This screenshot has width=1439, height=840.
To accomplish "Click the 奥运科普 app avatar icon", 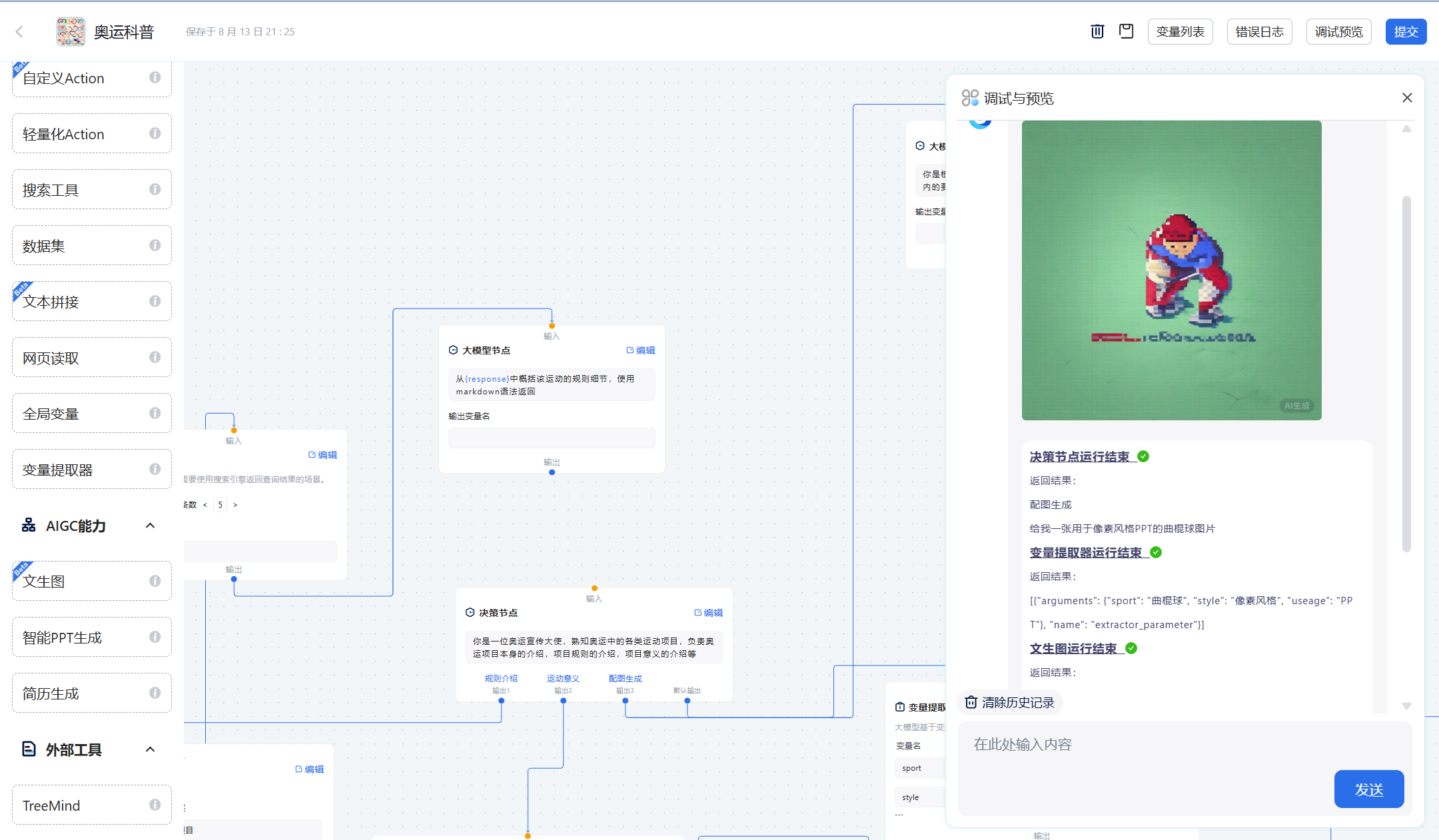I will (71, 31).
